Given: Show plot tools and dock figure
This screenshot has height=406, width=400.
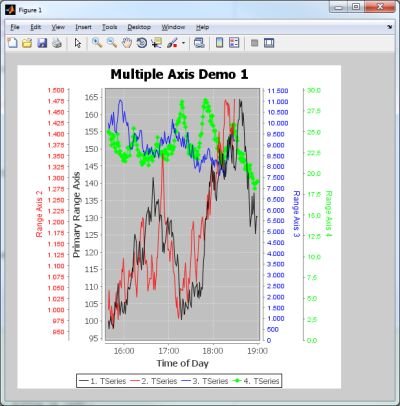Looking at the screenshot, I should (x=269, y=43).
